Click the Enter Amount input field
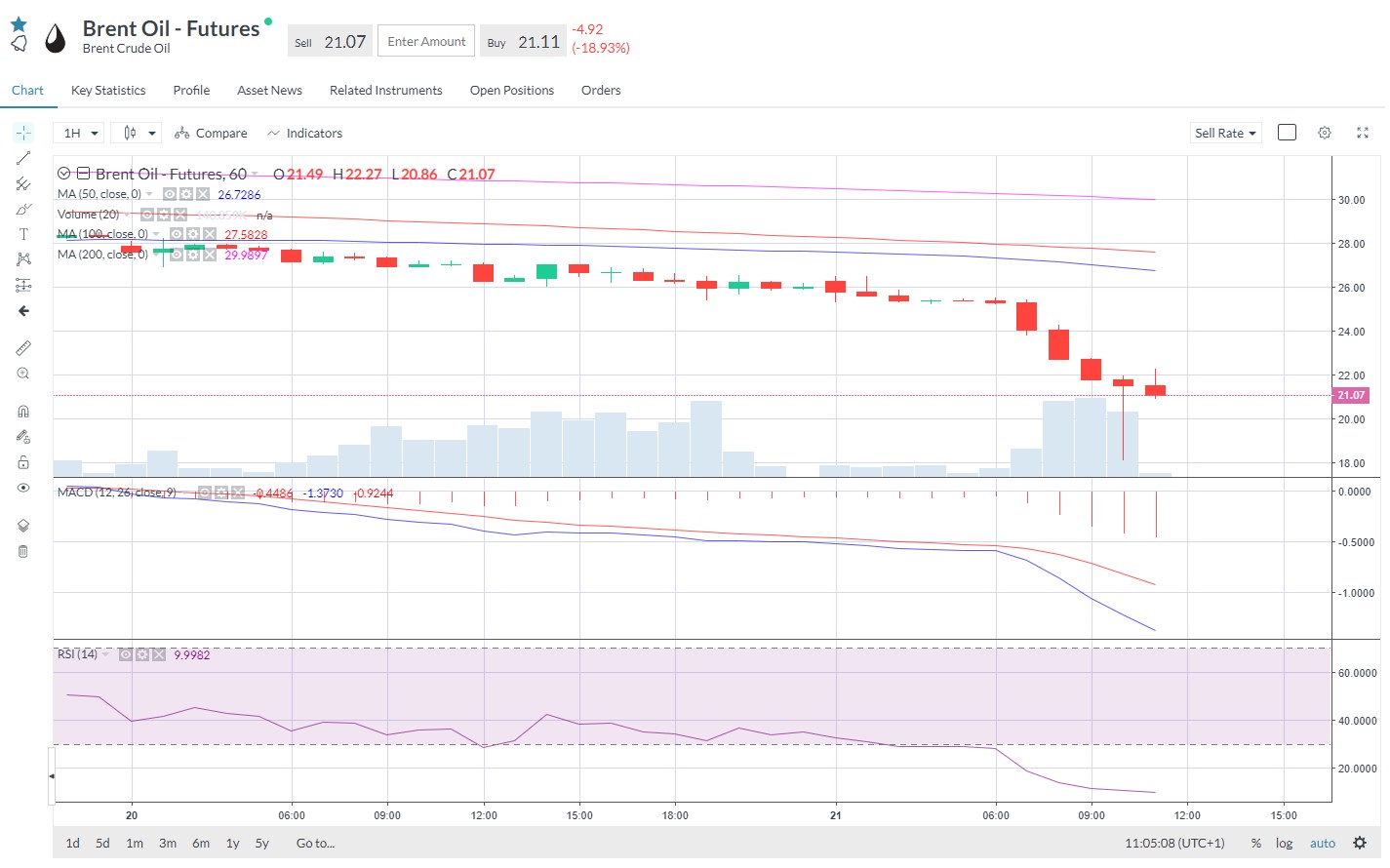 (426, 41)
